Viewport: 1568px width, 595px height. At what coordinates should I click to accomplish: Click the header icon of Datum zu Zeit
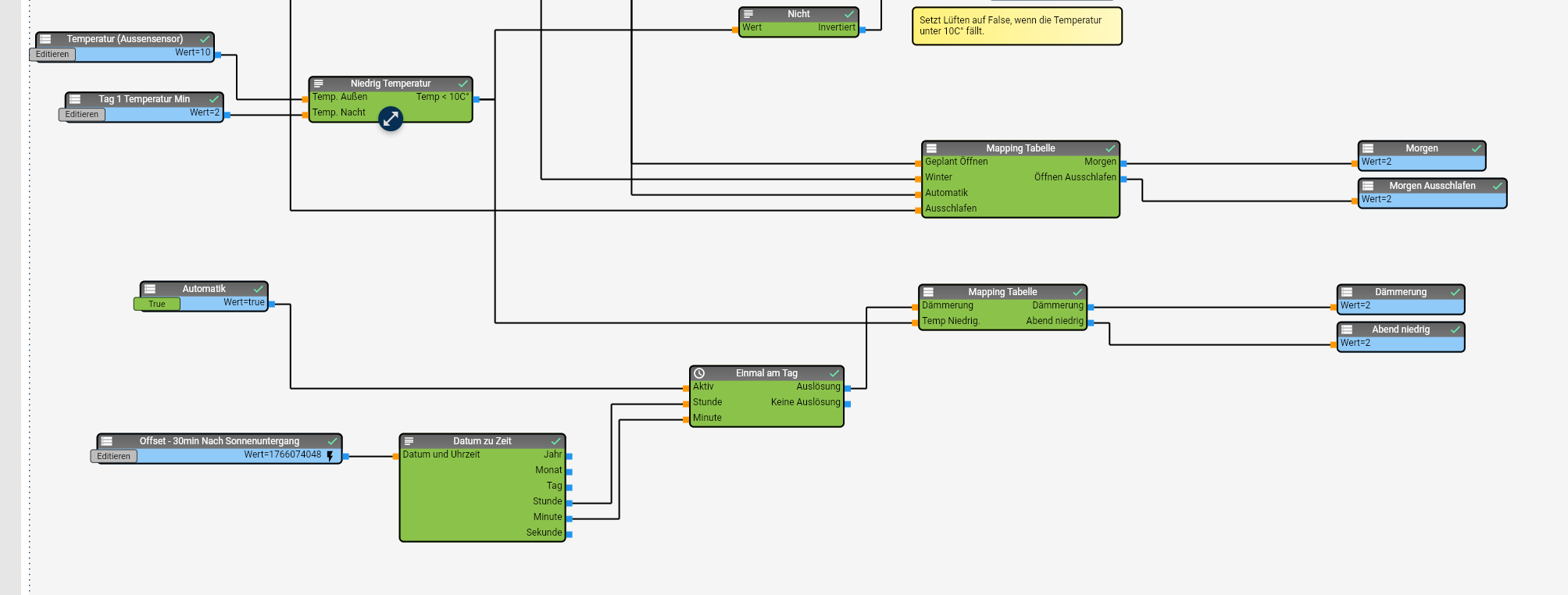409,441
